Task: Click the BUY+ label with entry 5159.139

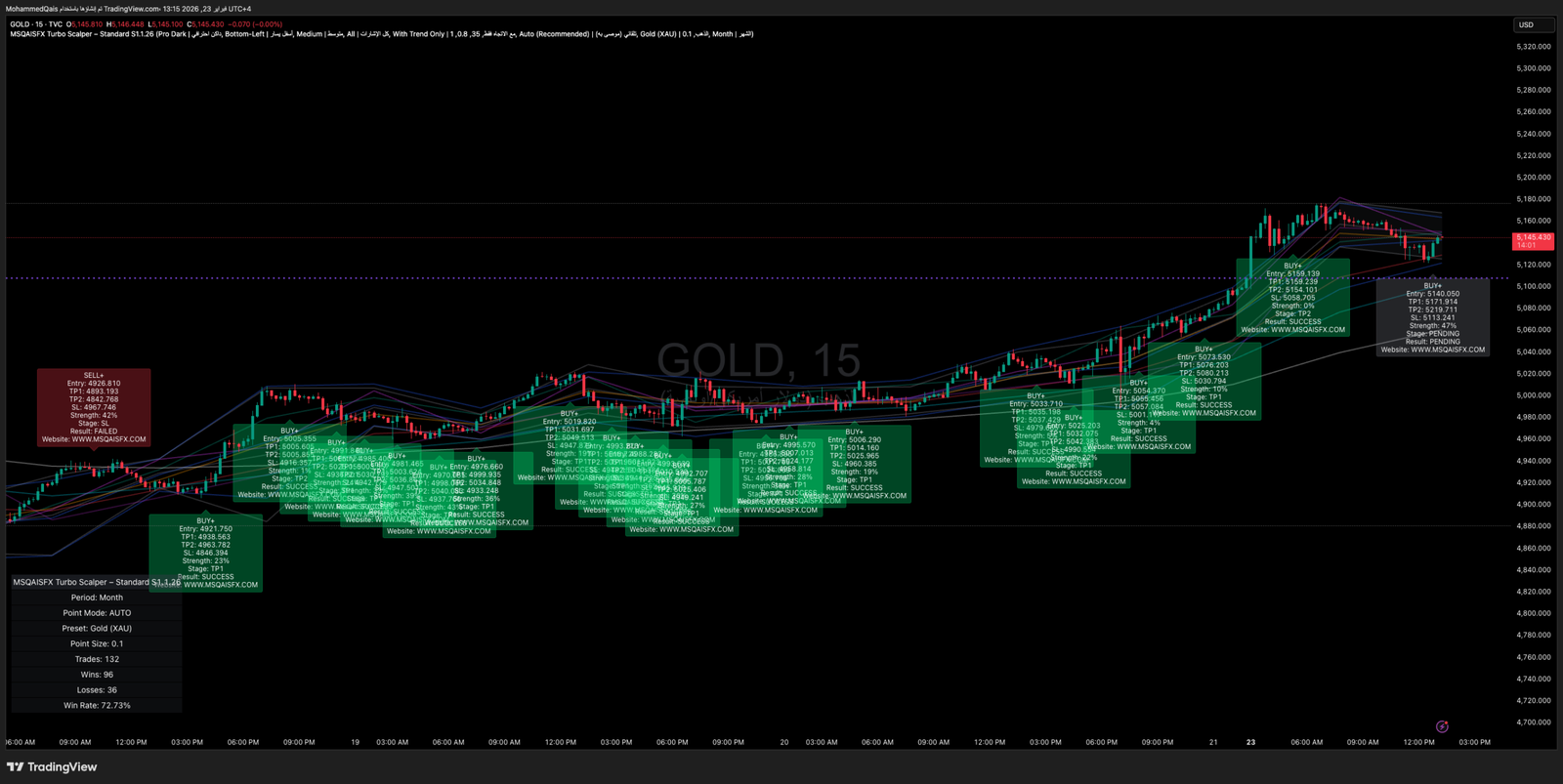Action: coord(1292,298)
